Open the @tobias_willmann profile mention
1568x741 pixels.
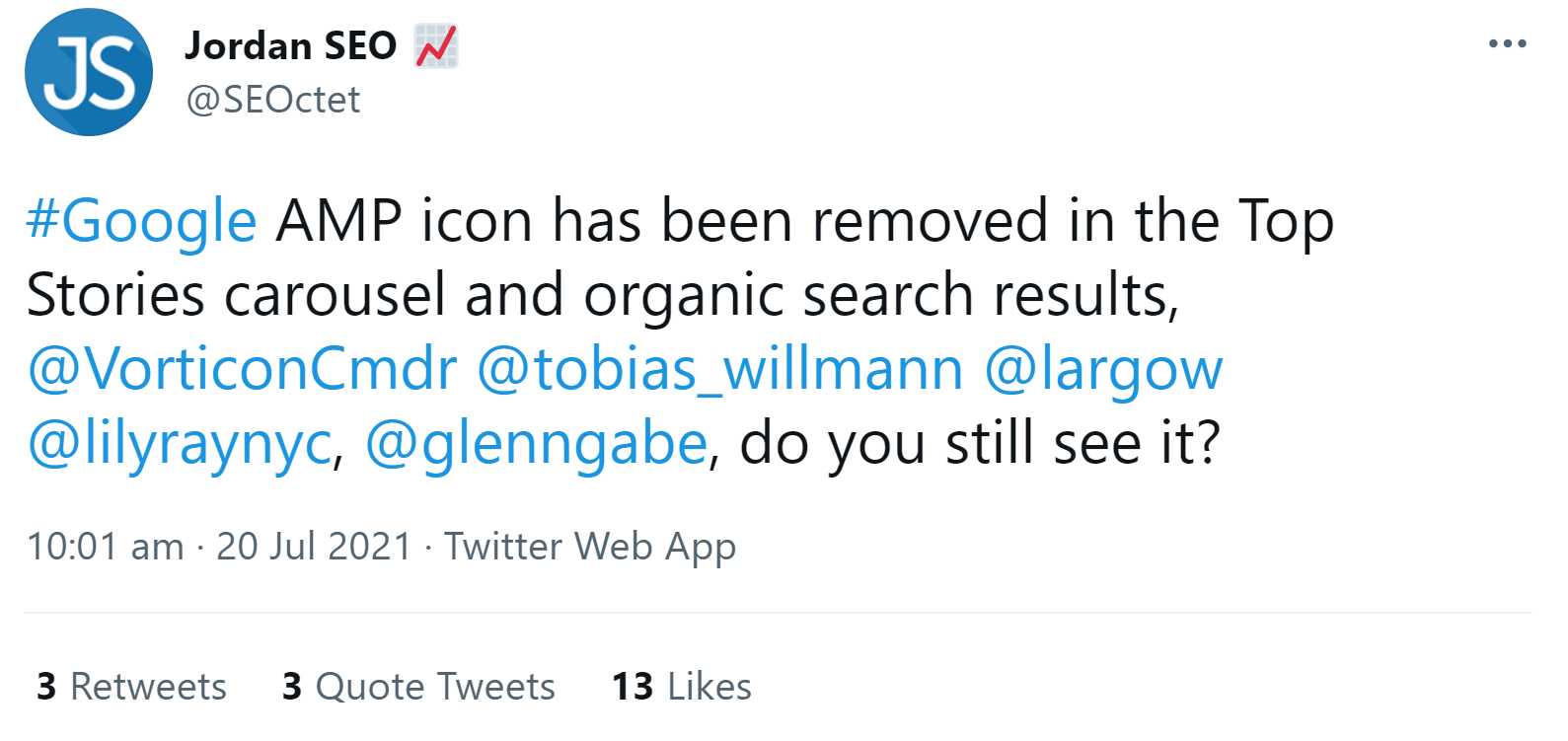(719, 369)
